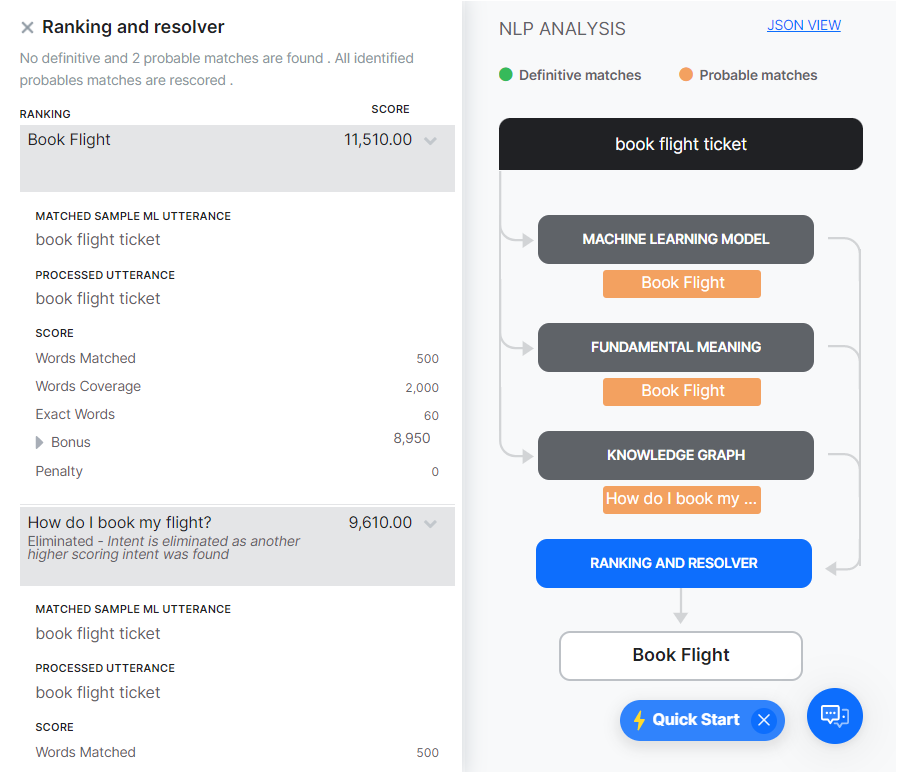Click the Quick Start button

[x=695, y=720]
